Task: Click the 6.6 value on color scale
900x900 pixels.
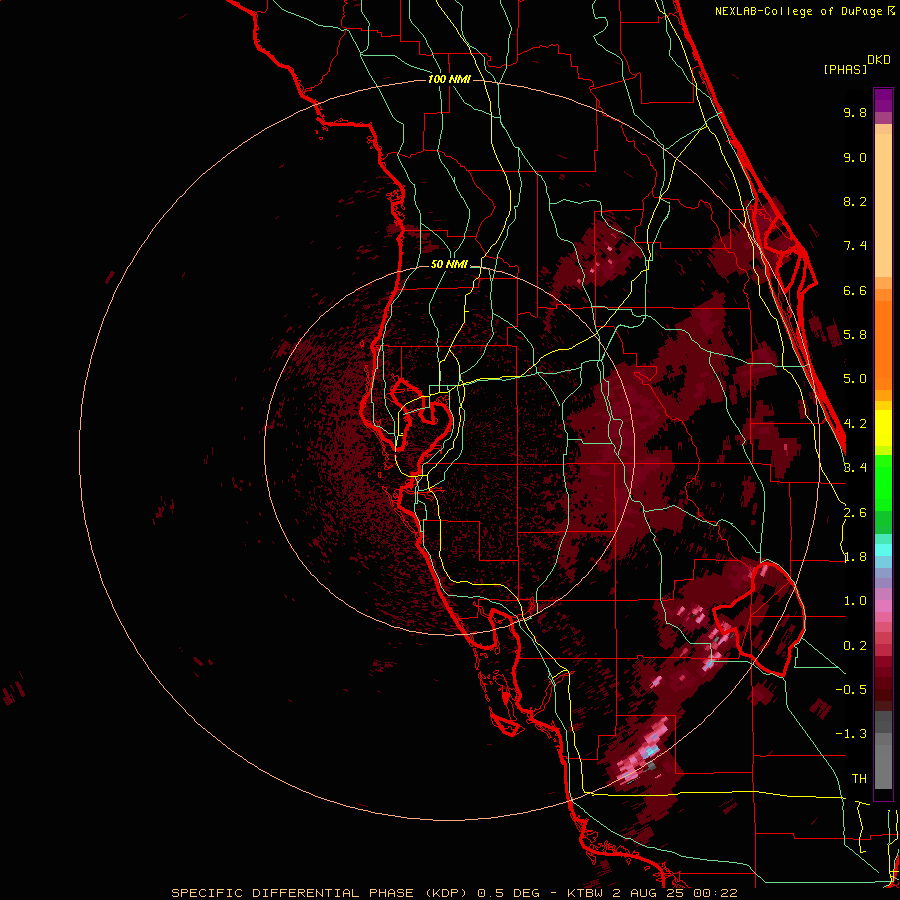Action: pos(855,290)
